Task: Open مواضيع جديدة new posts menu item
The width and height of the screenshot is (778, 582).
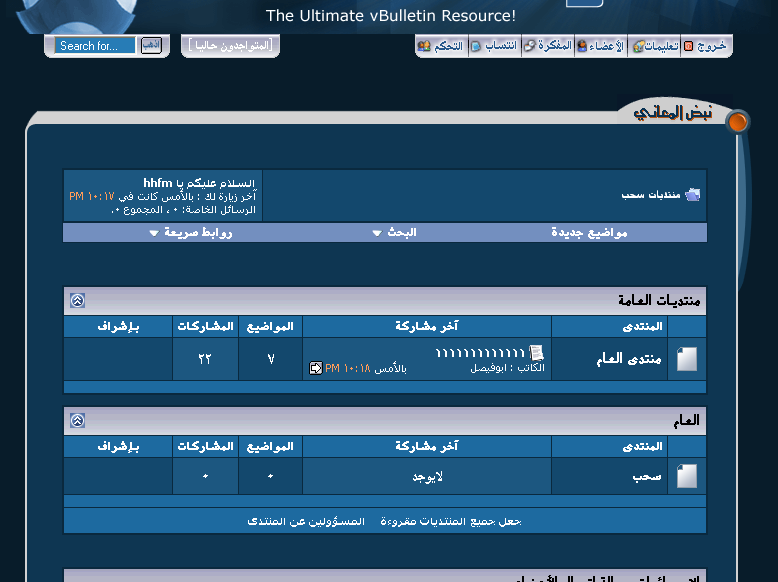Action: [589, 232]
